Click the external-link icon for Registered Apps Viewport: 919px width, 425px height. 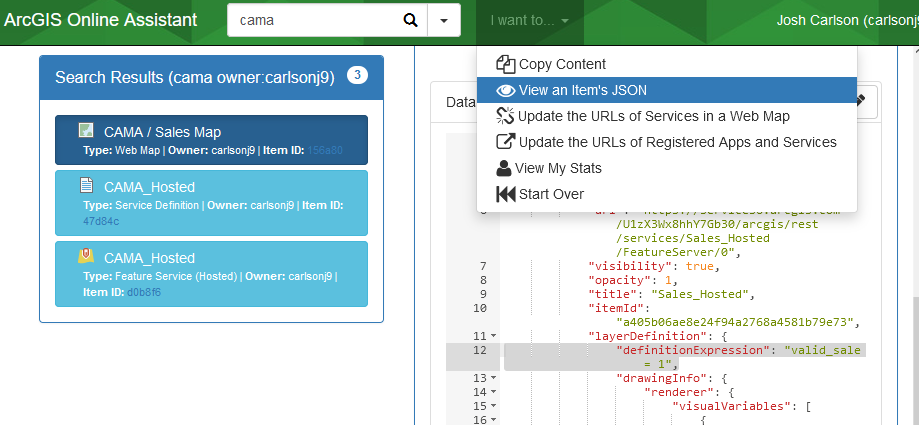pos(506,142)
